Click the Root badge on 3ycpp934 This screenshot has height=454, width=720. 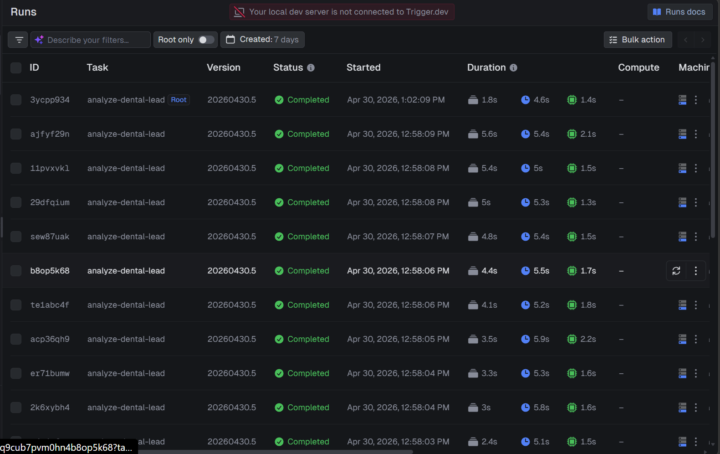[x=179, y=100]
